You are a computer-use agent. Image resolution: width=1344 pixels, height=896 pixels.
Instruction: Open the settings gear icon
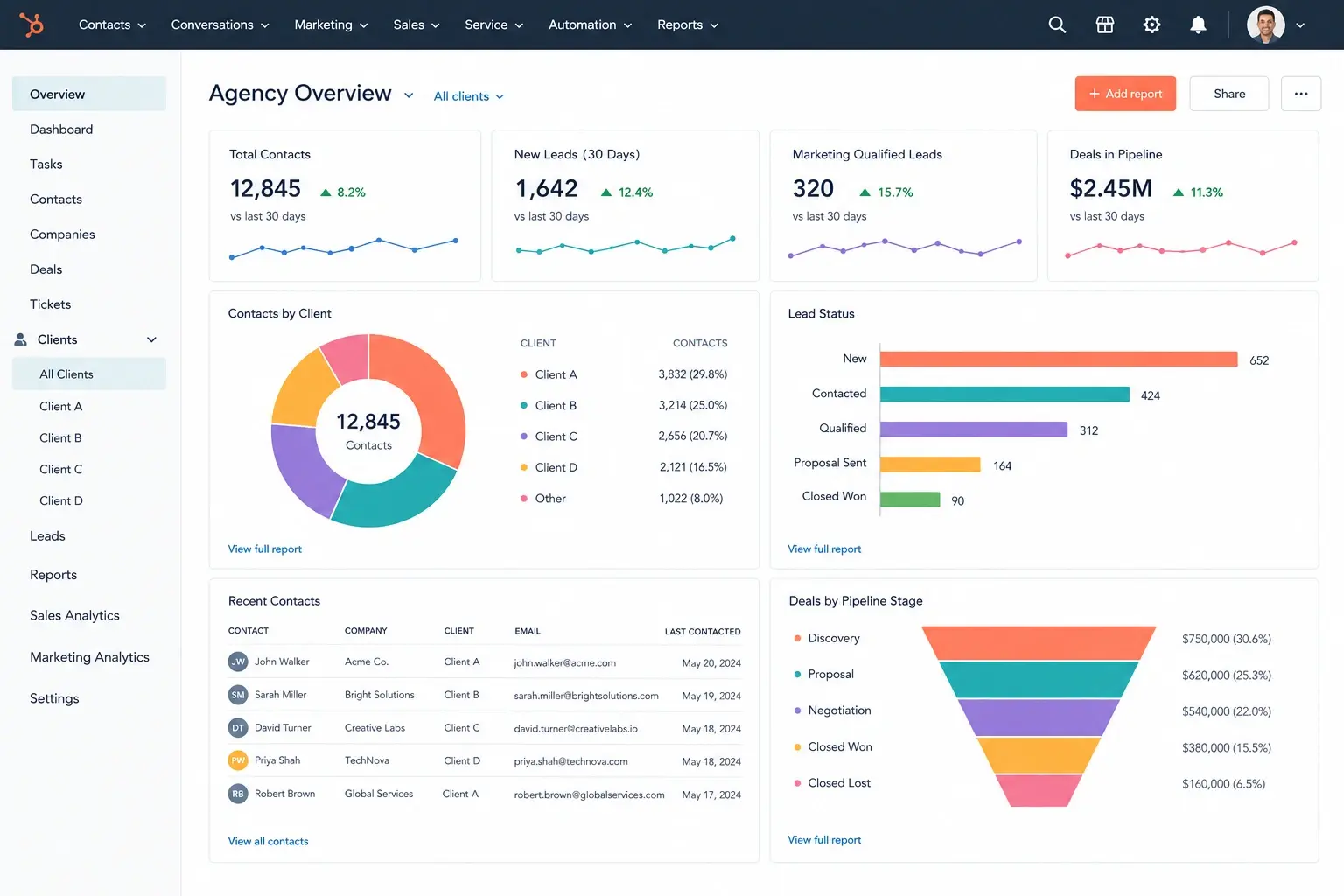[1151, 24]
